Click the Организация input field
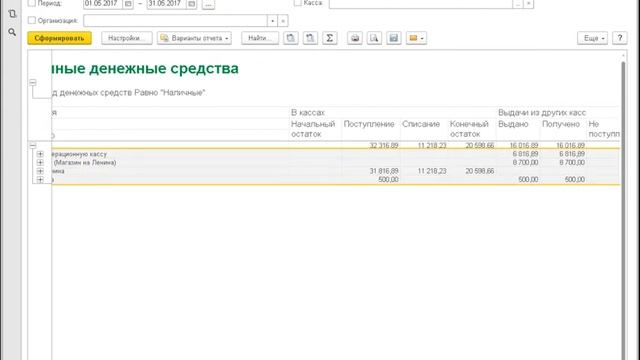 176,20
